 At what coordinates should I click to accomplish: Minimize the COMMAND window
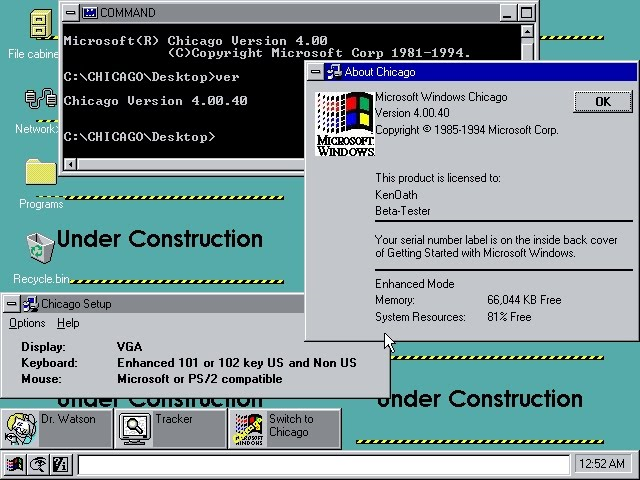(507, 13)
